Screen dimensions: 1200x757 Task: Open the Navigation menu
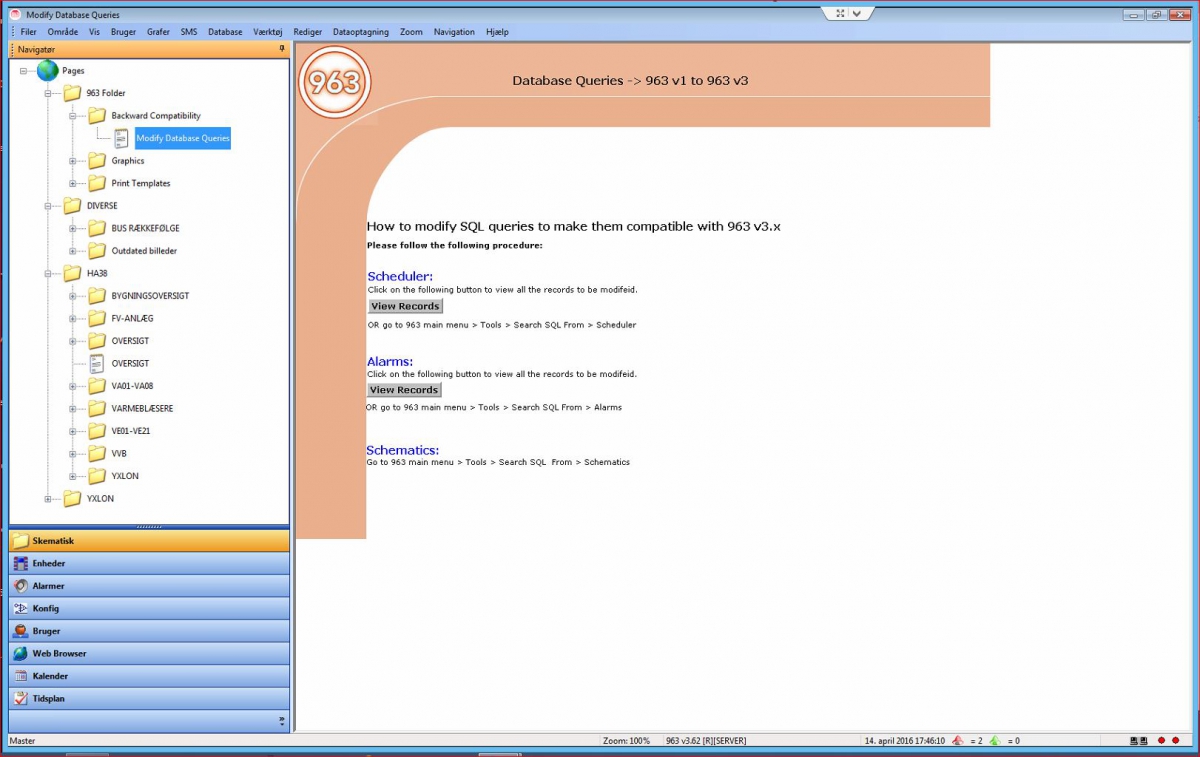click(x=454, y=32)
